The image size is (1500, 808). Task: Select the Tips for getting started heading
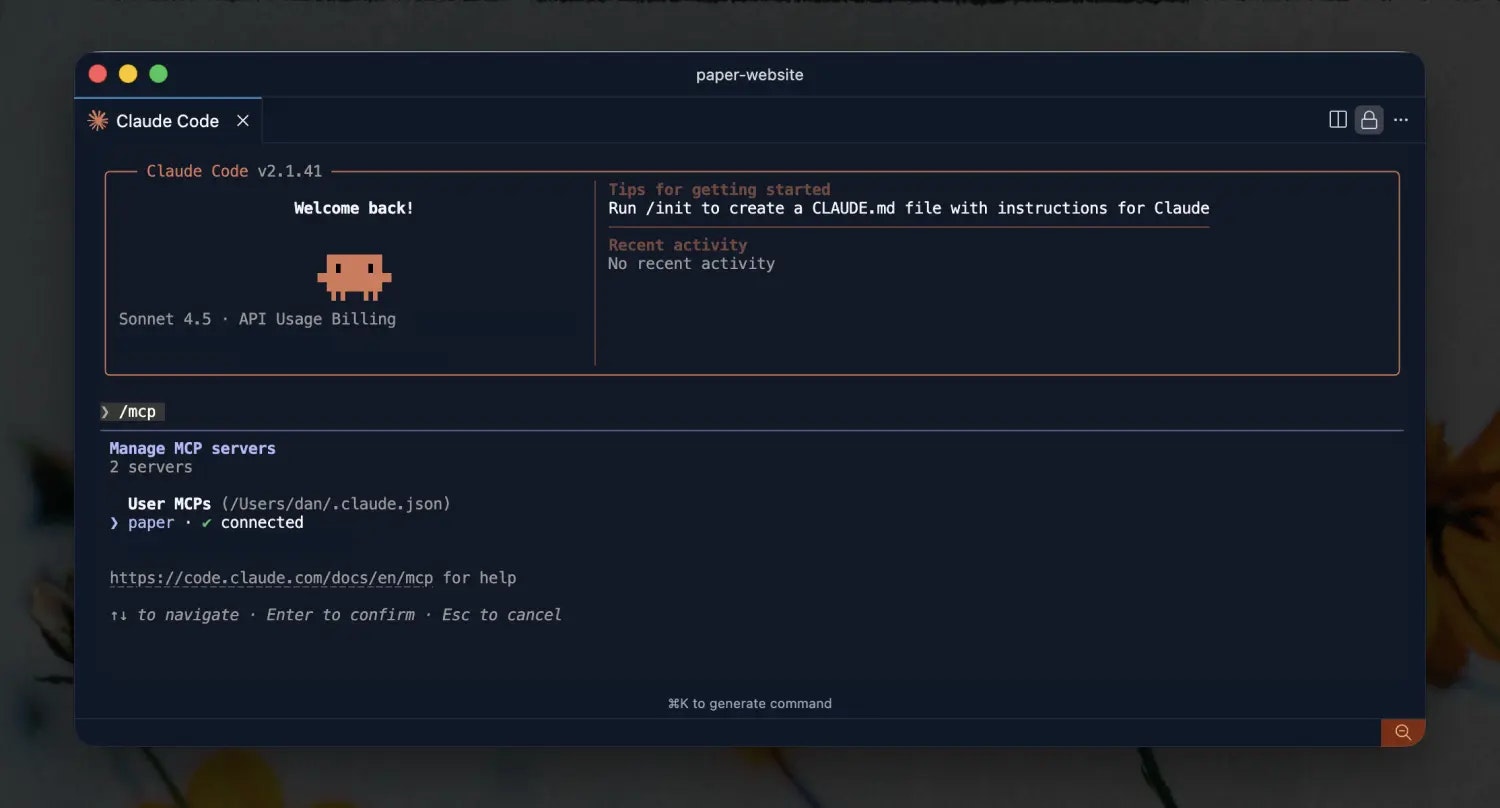pyautogui.click(x=719, y=189)
